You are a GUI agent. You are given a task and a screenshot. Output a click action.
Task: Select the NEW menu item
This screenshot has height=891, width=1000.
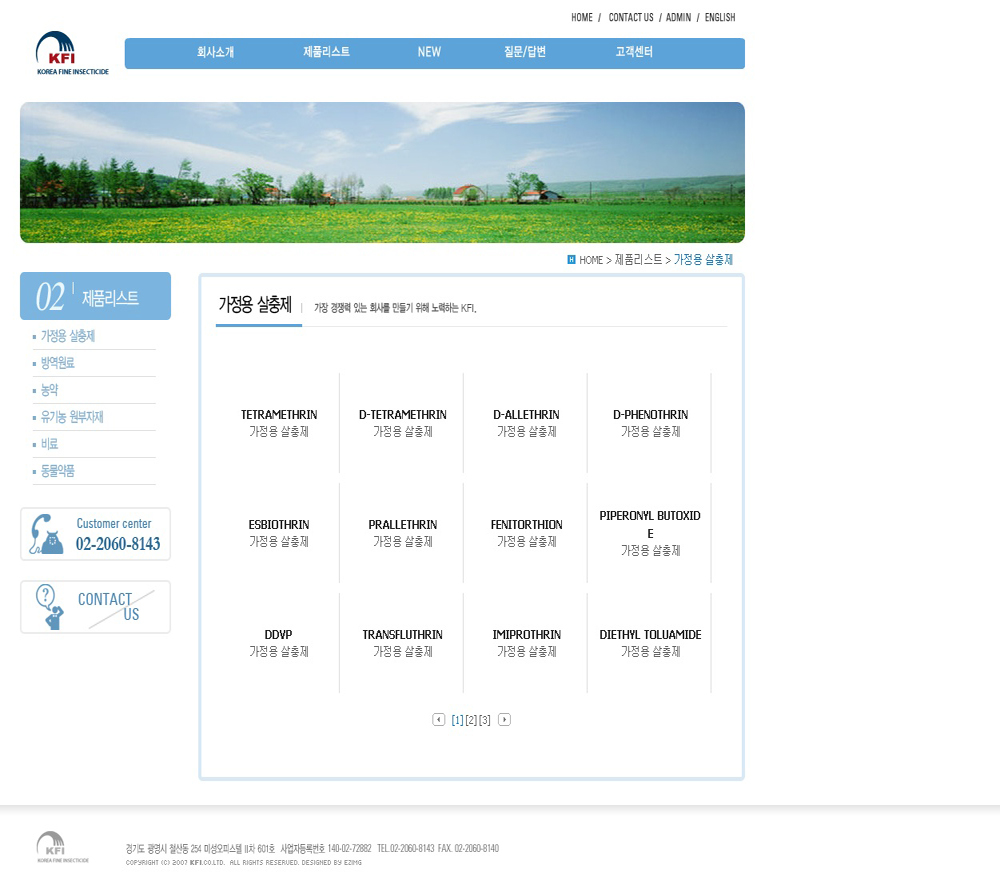[x=429, y=52]
